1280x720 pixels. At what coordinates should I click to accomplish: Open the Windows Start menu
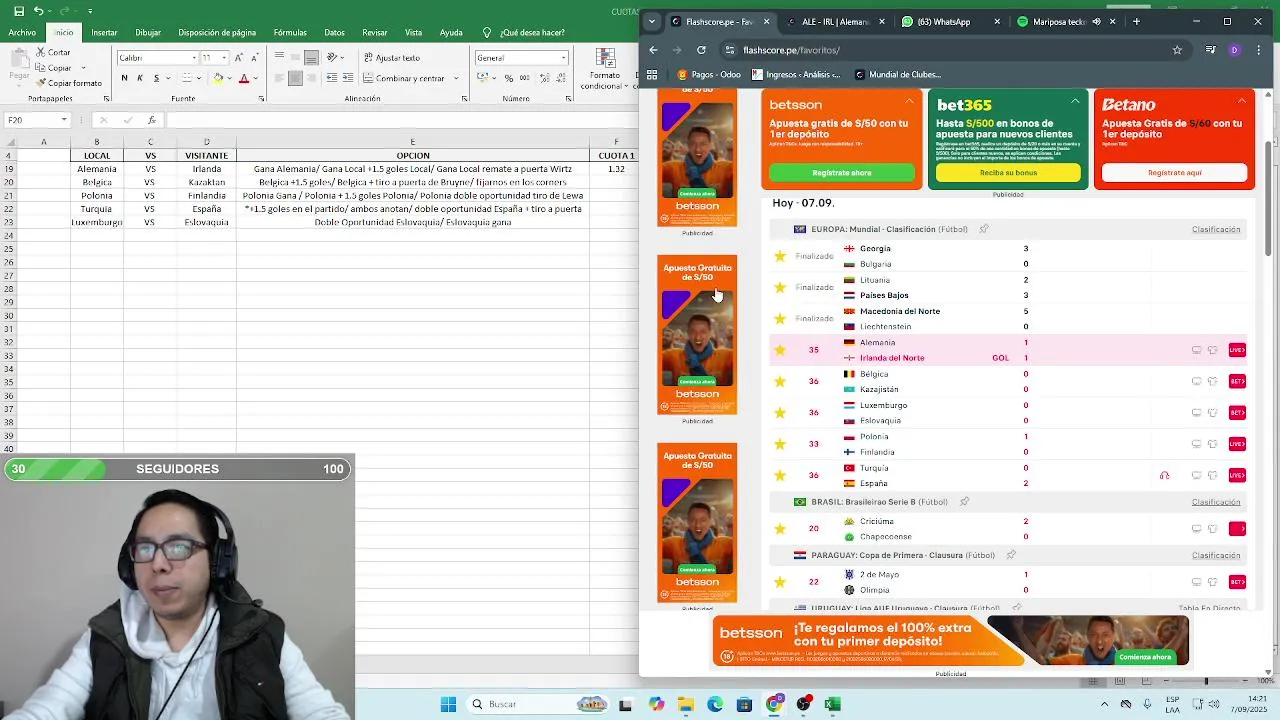pyautogui.click(x=448, y=704)
